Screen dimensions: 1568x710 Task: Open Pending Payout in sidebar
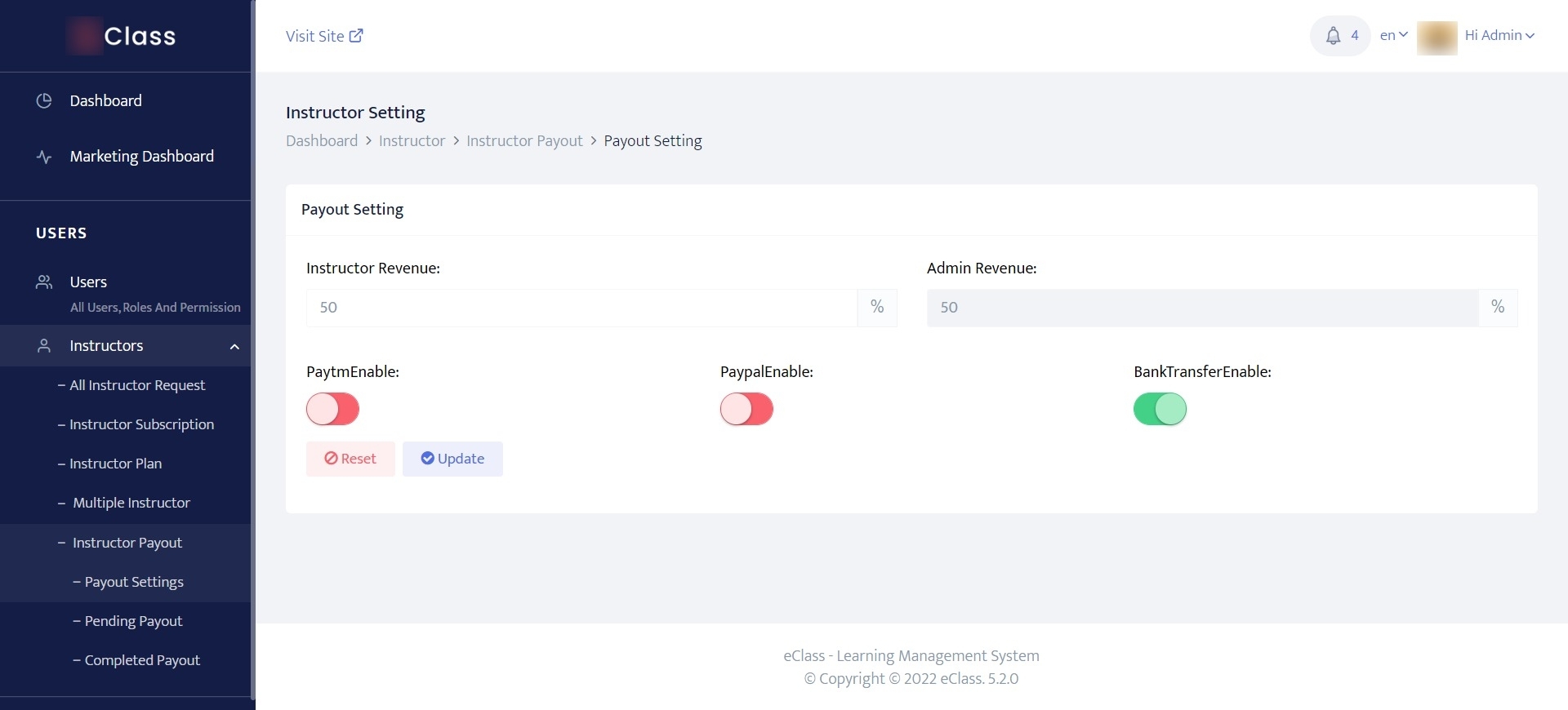(x=133, y=621)
